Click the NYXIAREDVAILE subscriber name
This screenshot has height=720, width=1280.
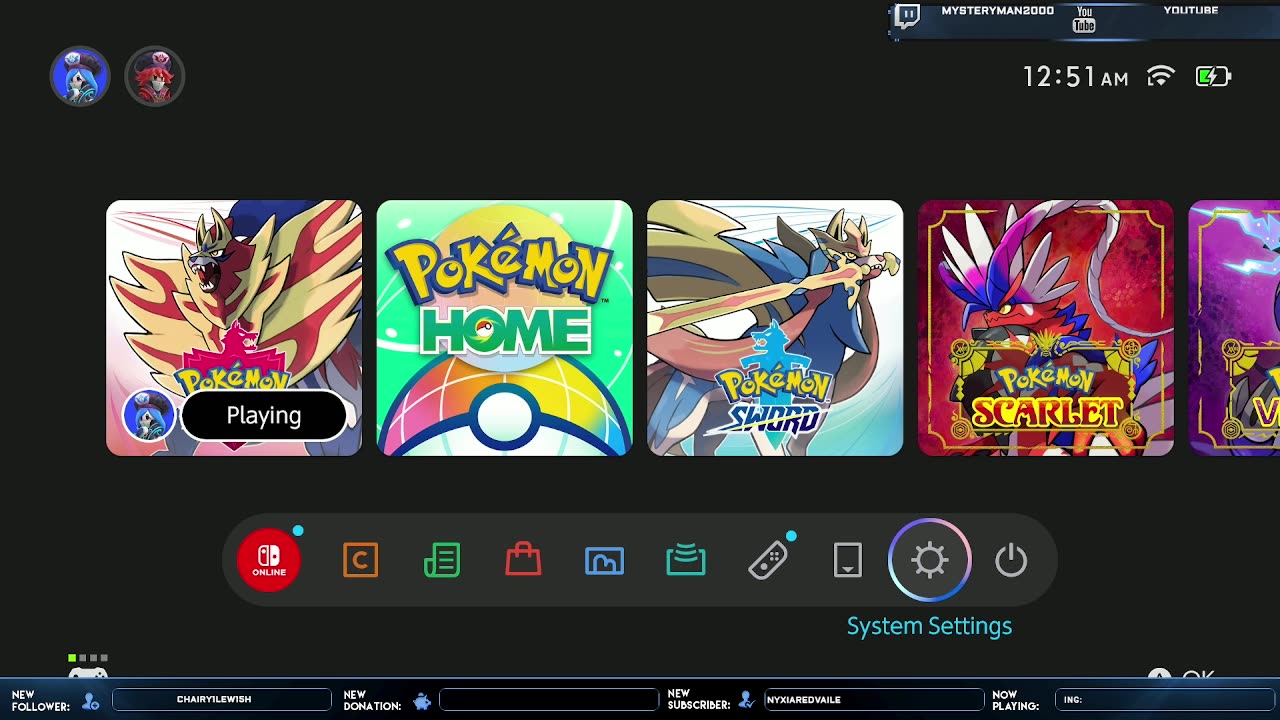[805, 700]
